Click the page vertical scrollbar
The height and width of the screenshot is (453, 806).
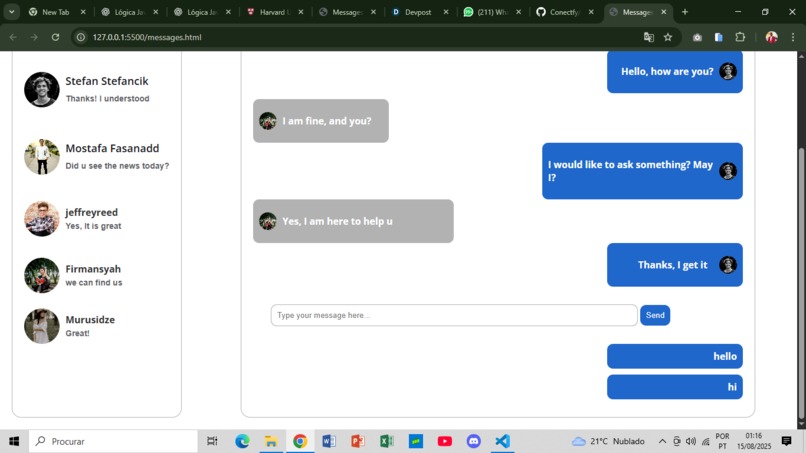[801, 283]
